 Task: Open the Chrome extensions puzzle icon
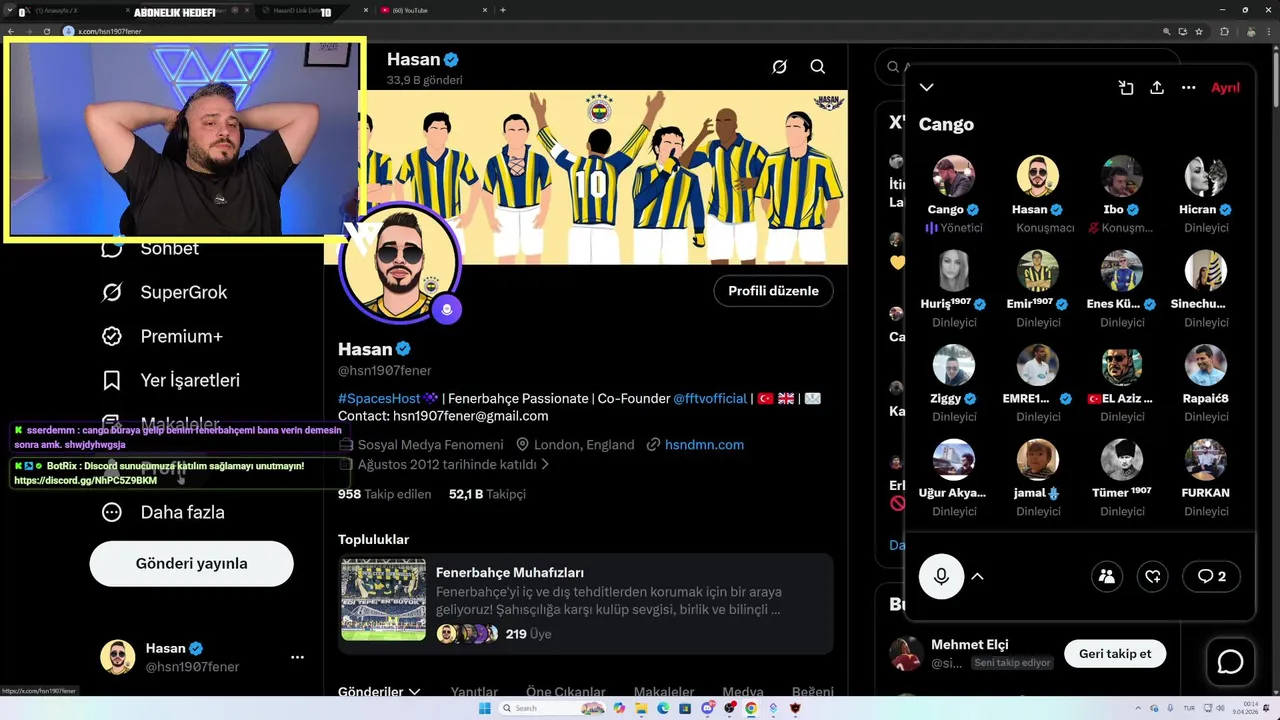(1224, 31)
